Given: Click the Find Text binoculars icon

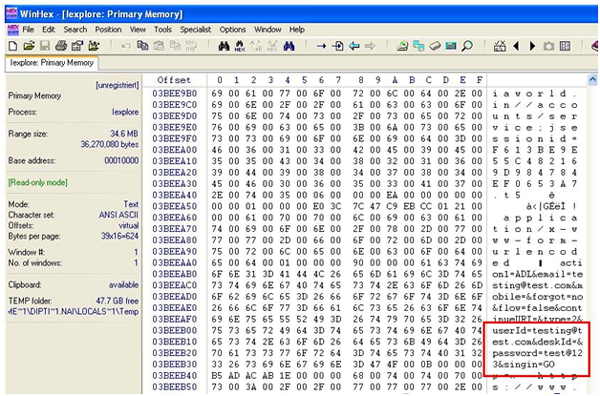Looking at the screenshot, I should [224, 46].
